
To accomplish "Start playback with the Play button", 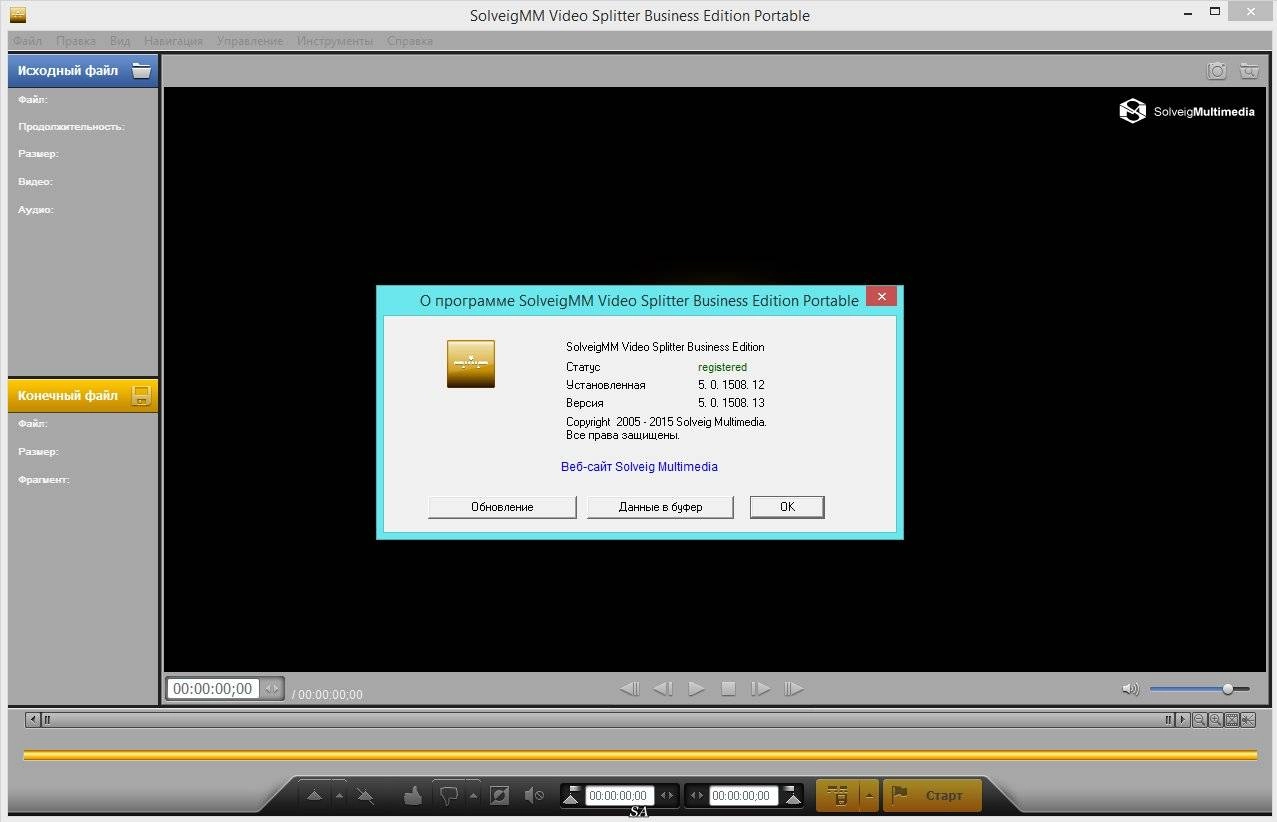I will (x=697, y=689).
